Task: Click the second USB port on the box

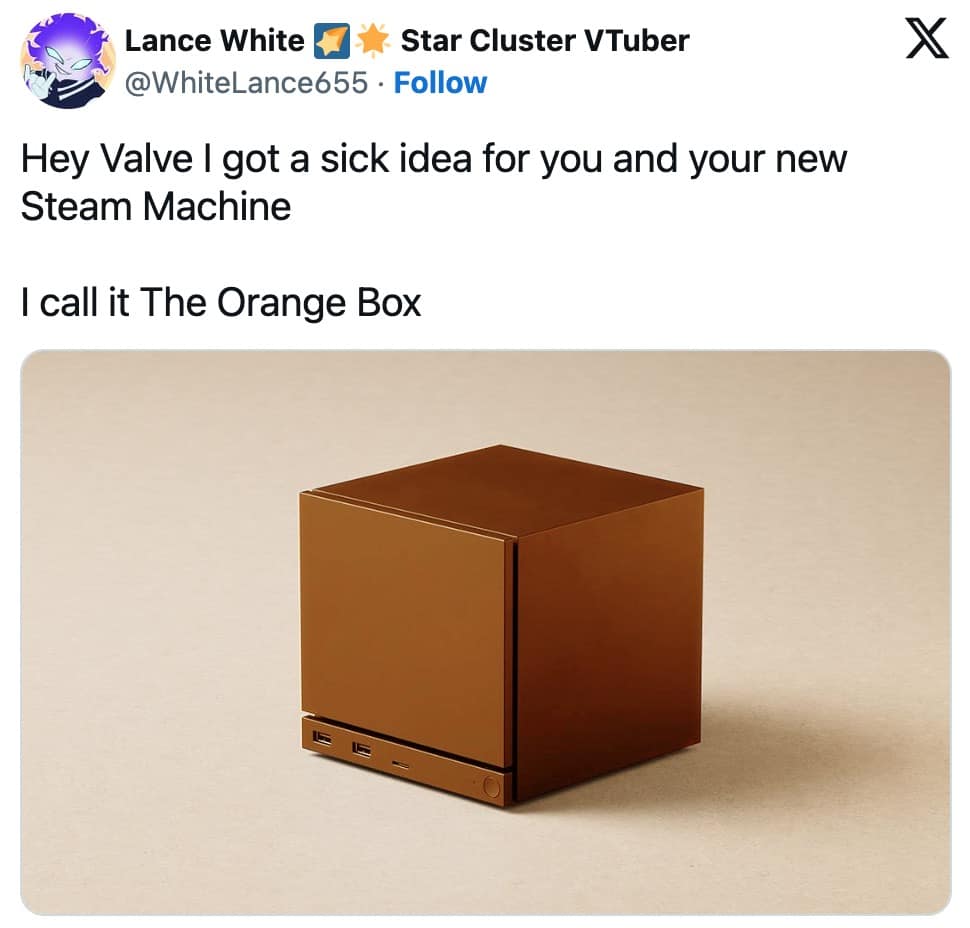Action: click(x=362, y=749)
